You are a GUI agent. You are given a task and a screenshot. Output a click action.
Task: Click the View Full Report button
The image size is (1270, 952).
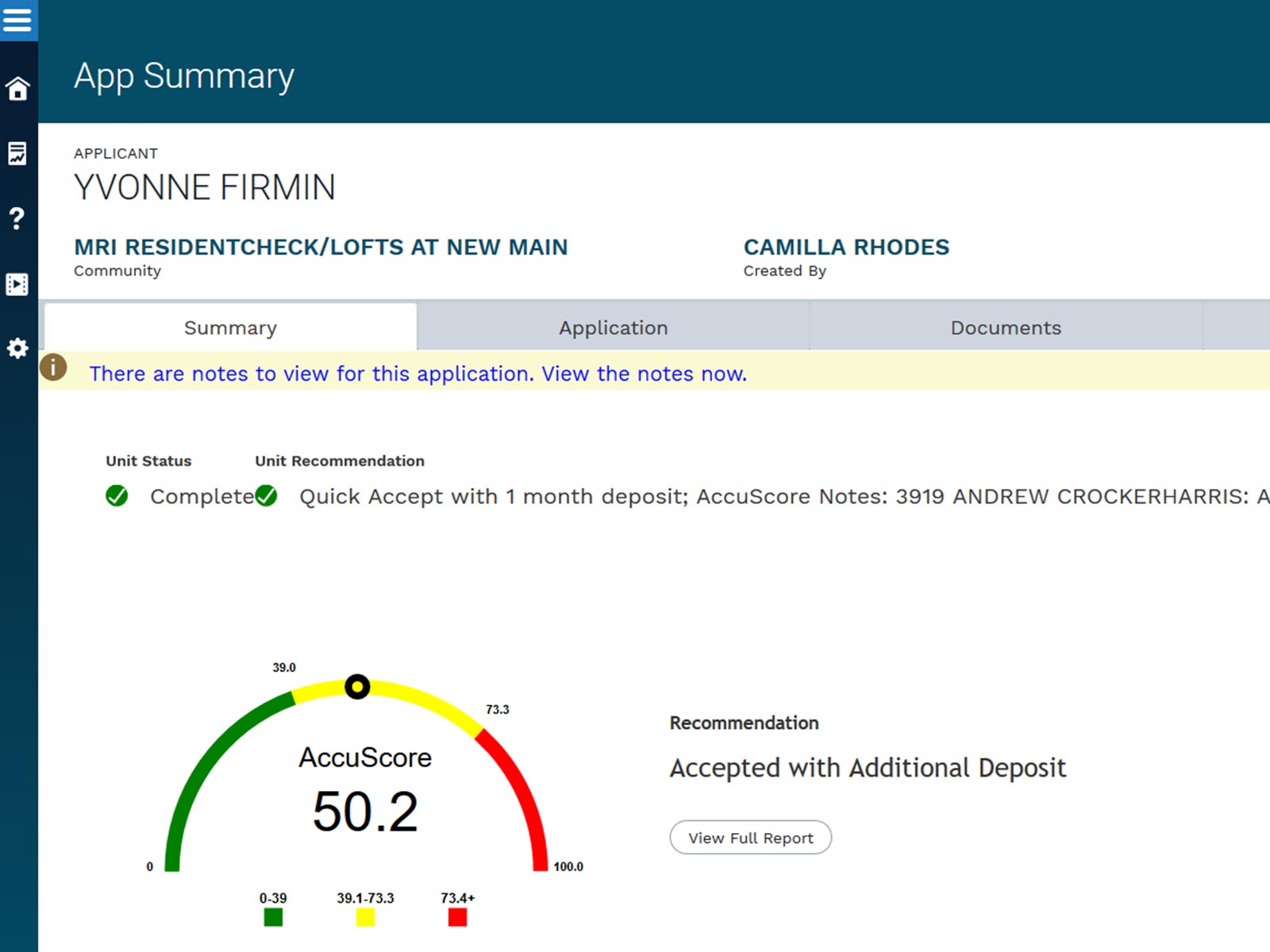click(x=750, y=838)
